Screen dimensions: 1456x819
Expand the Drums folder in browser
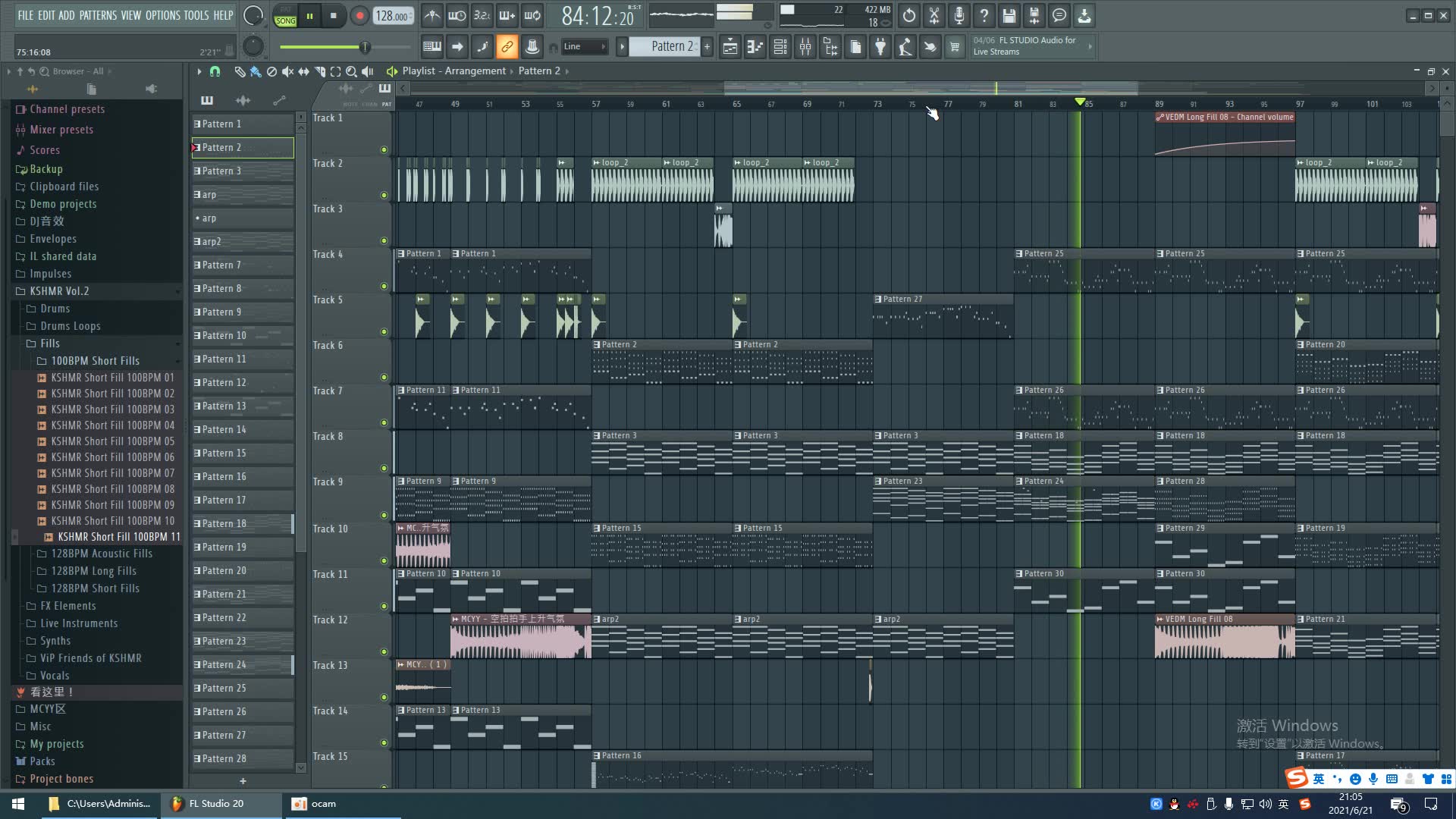[x=55, y=308]
